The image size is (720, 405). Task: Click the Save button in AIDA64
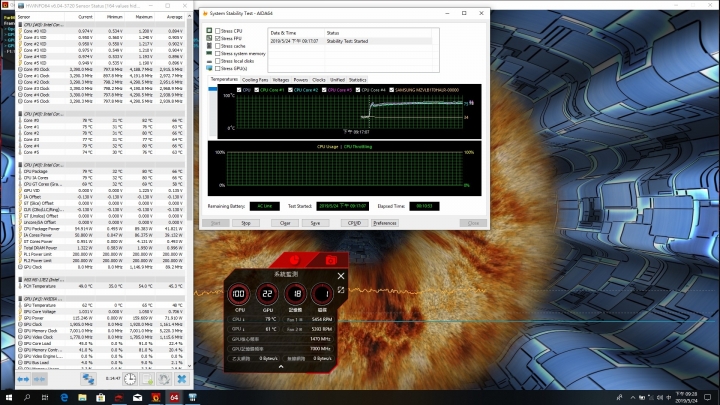click(x=315, y=223)
